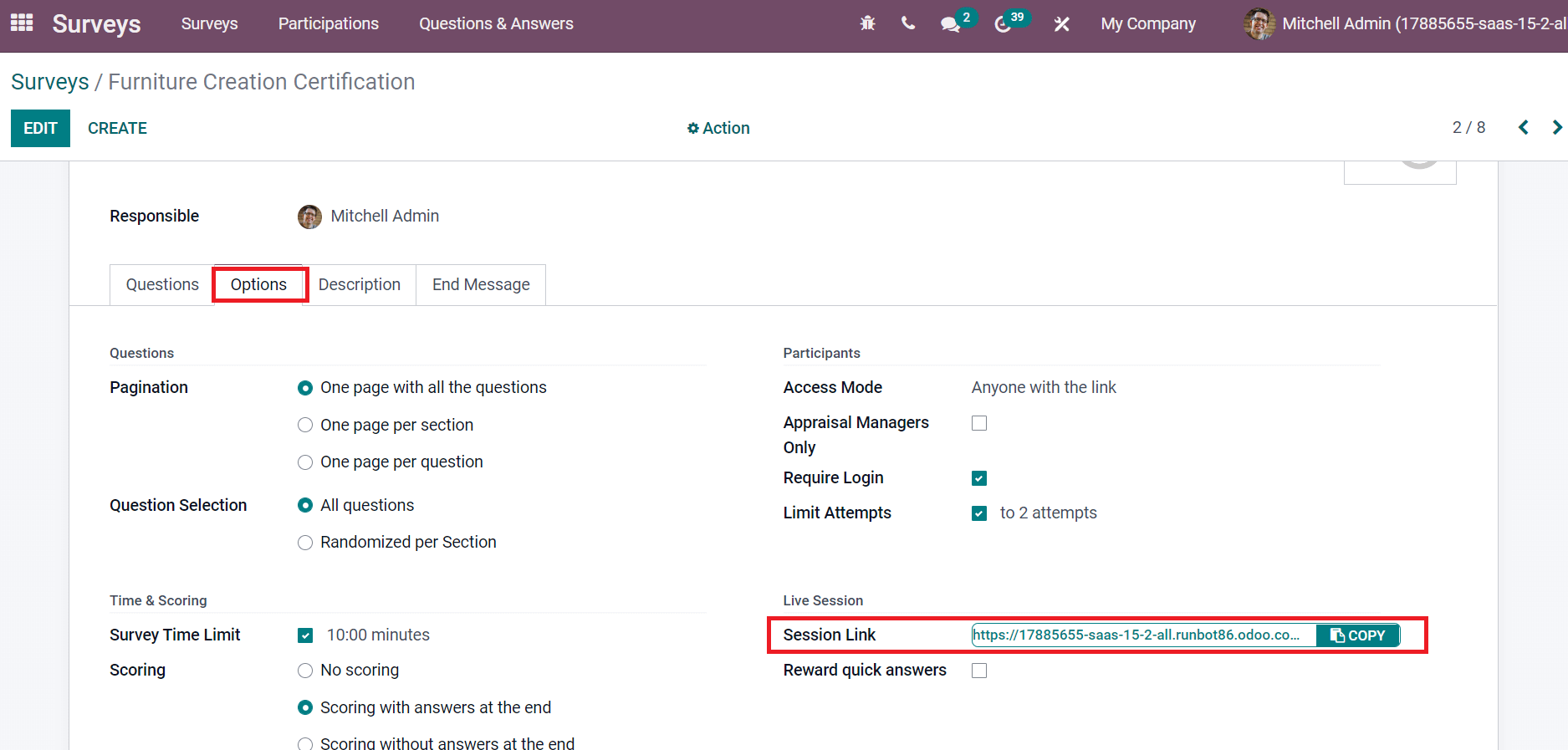Image resolution: width=1568 pixels, height=750 pixels.
Task: Open the activities clock icon
Action: pyautogui.click(x=1003, y=24)
